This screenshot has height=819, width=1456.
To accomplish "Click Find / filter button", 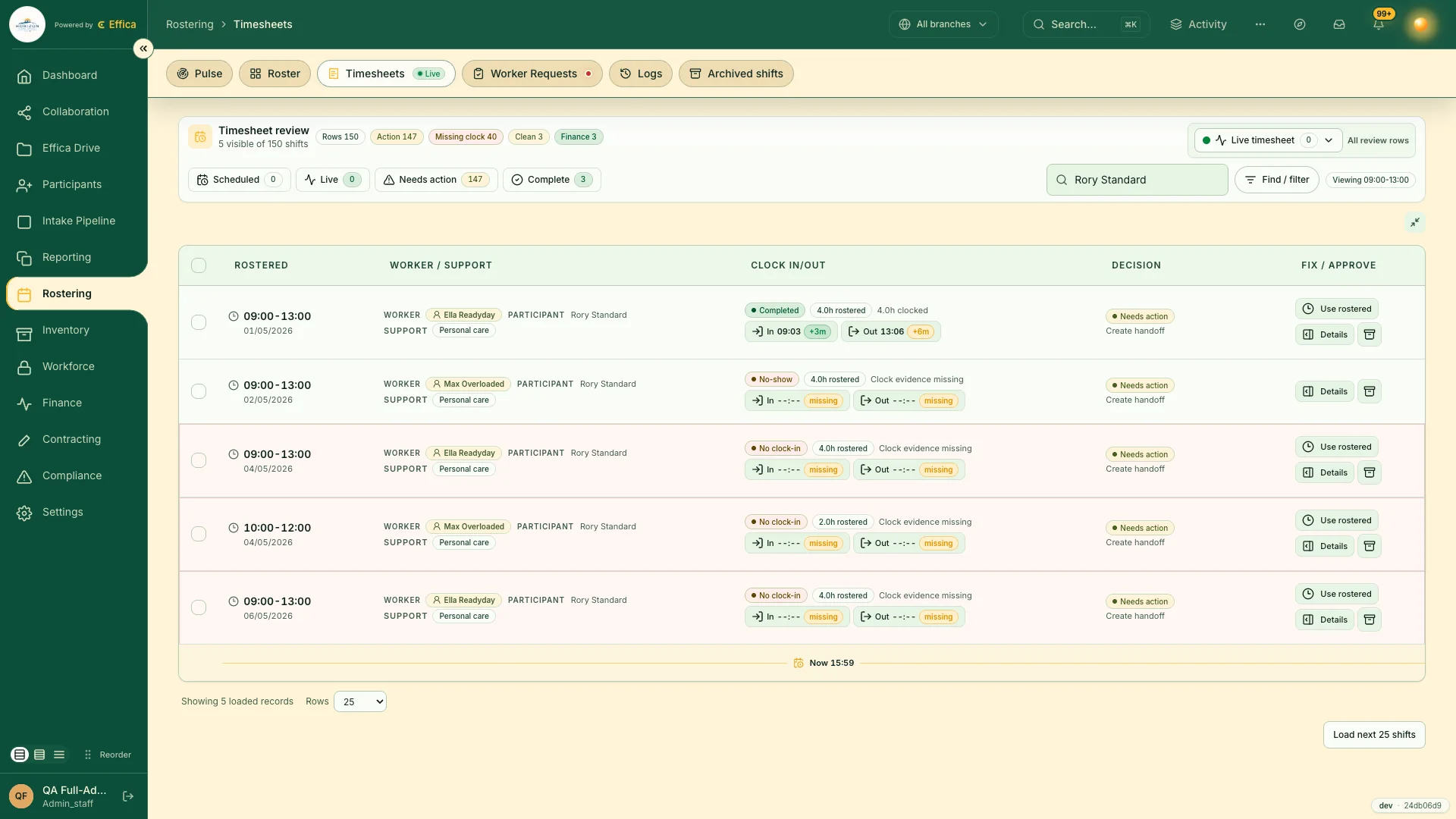I will coord(1277,180).
